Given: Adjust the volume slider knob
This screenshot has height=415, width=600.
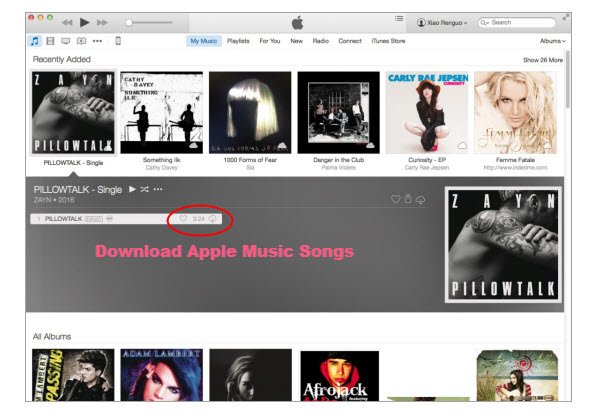Looking at the screenshot, I should click(129, 23).
